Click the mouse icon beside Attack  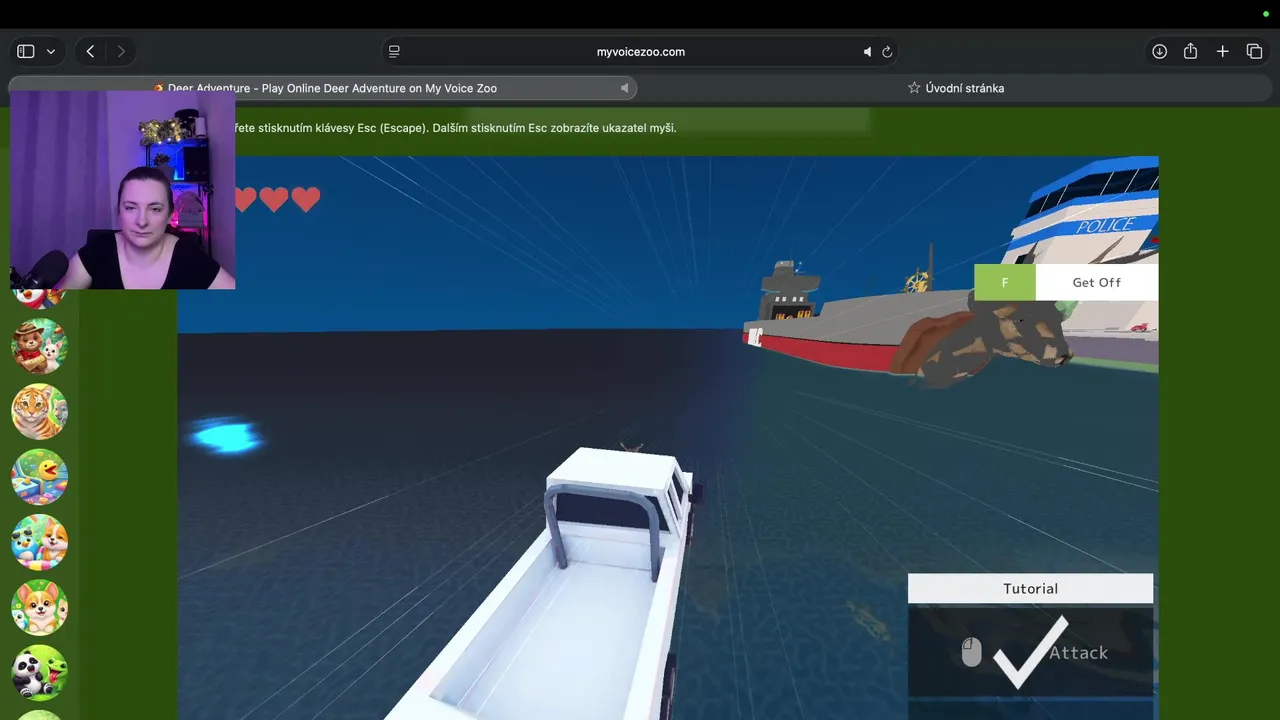tap(971, 652)
